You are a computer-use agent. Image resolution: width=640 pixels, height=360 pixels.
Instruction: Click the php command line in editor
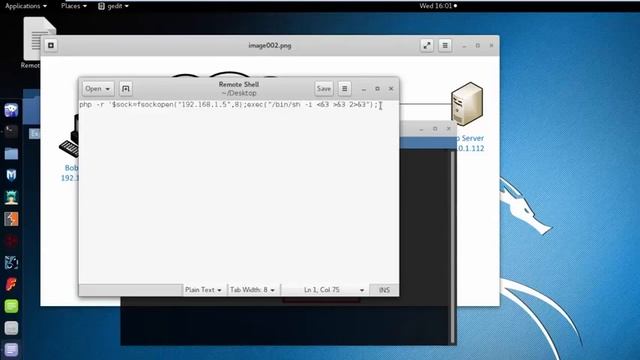tap(229, 105)
